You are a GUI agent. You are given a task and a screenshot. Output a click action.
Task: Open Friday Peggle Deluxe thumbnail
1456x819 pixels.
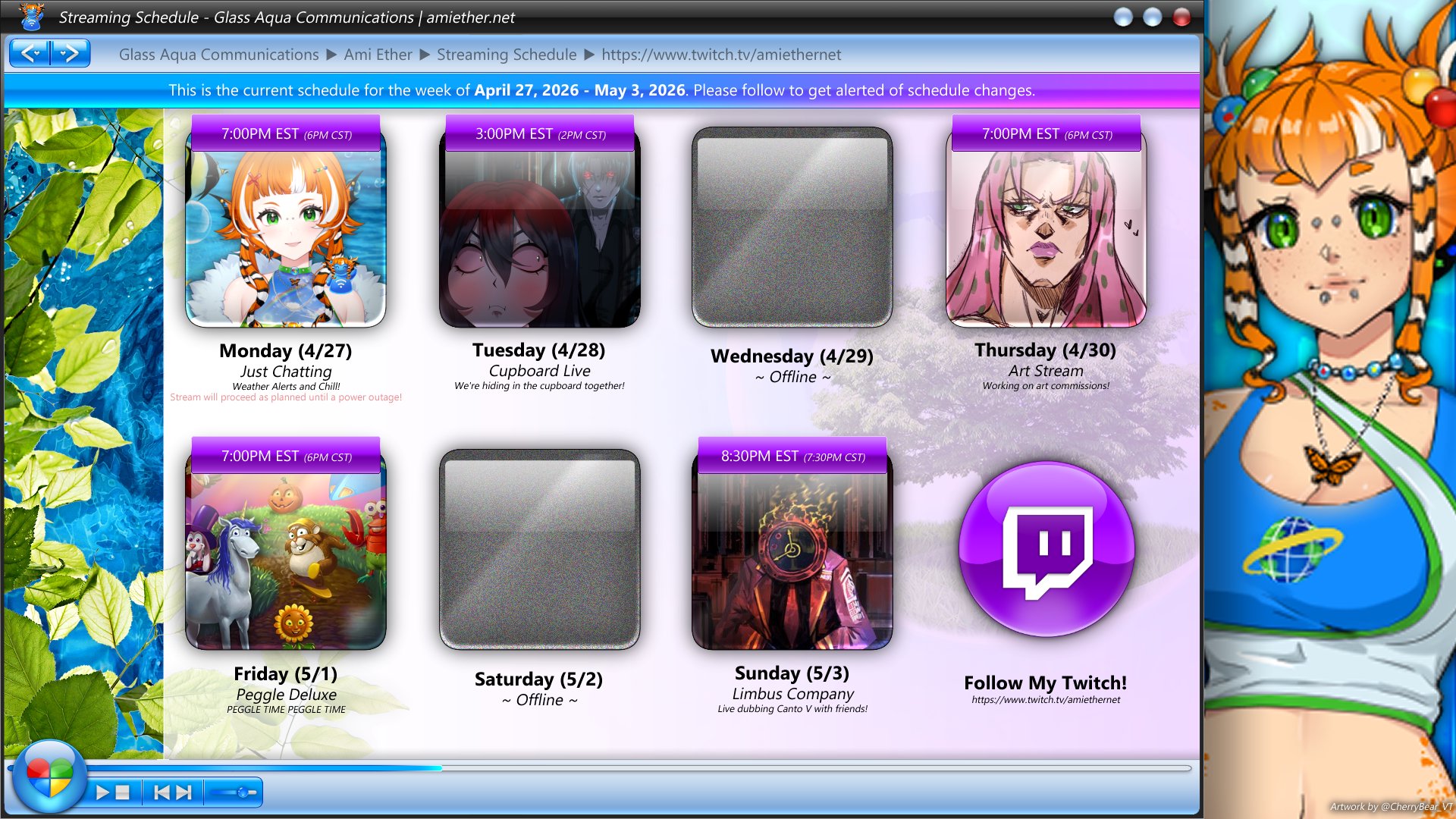pyautogui.click(x=286, y=560)
